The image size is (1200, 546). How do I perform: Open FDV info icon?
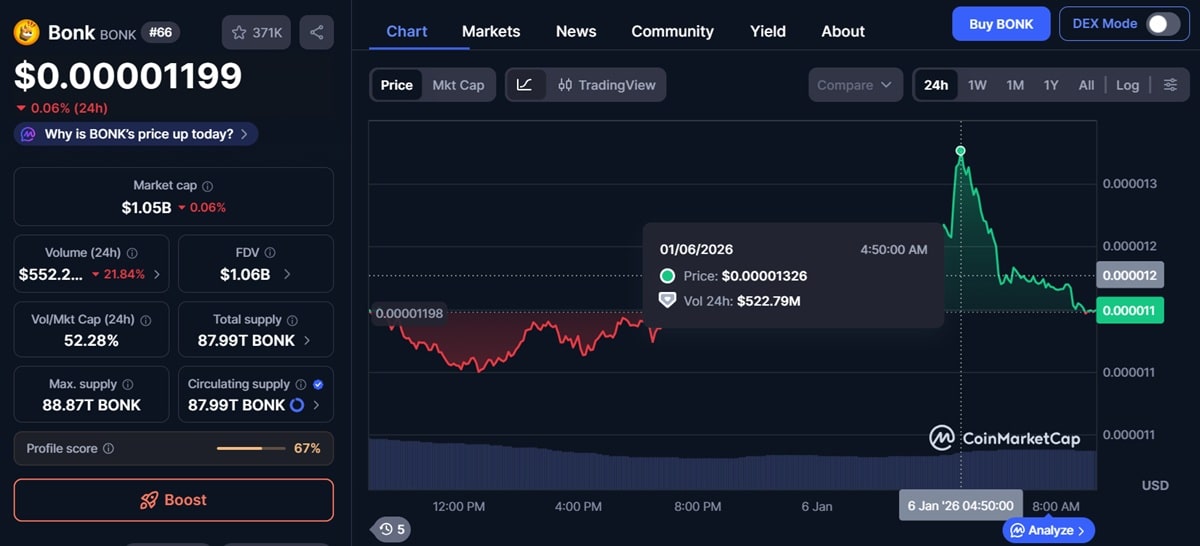(x=269, y=253)
